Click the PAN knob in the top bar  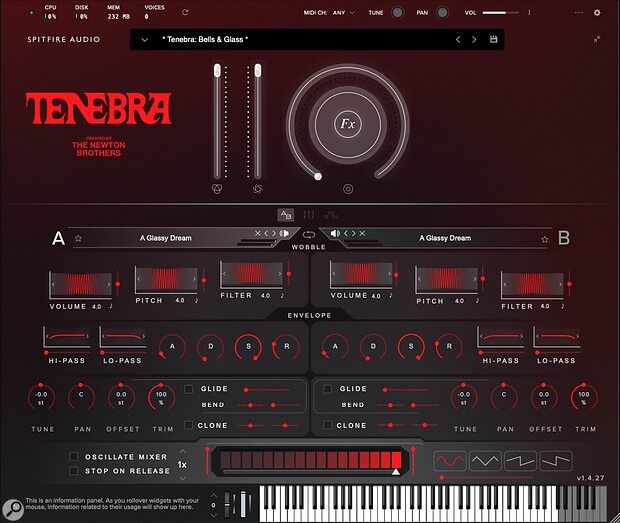(442, 13)
